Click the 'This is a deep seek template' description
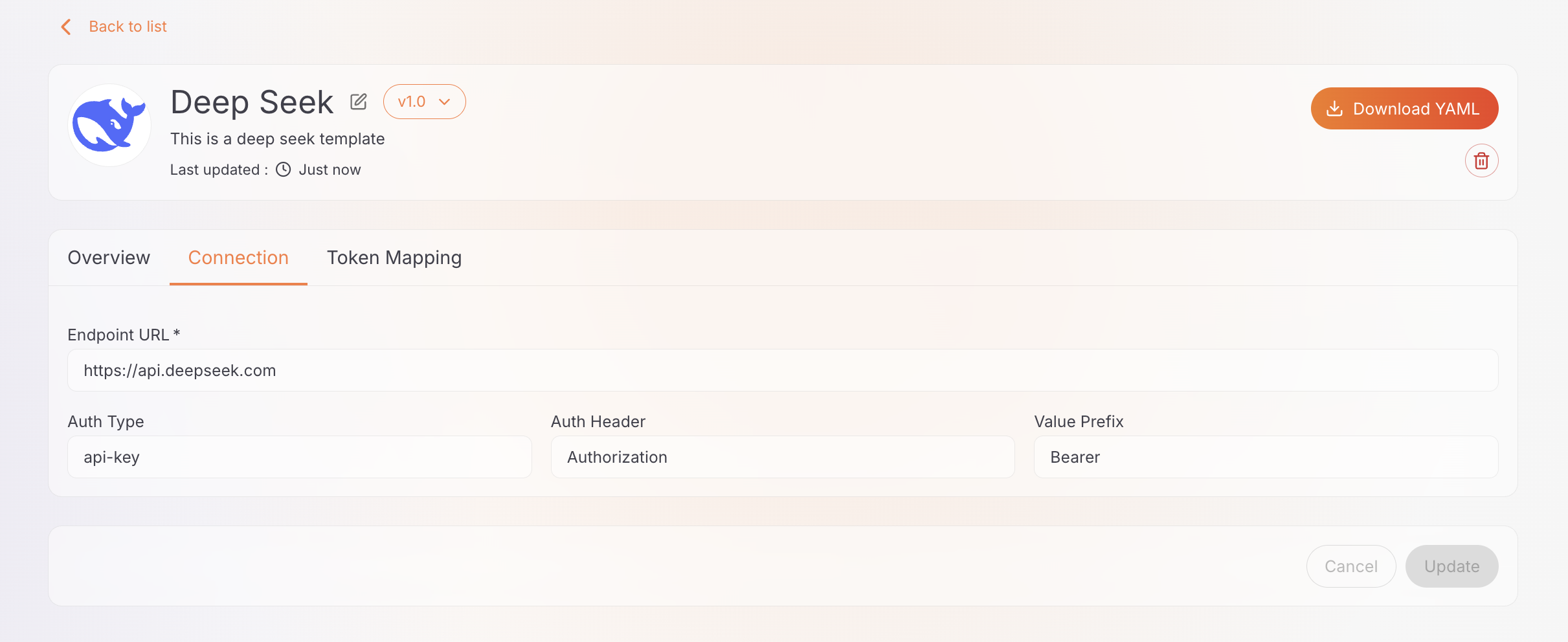Screen dimensions: 1568x642 pos(277,138)
